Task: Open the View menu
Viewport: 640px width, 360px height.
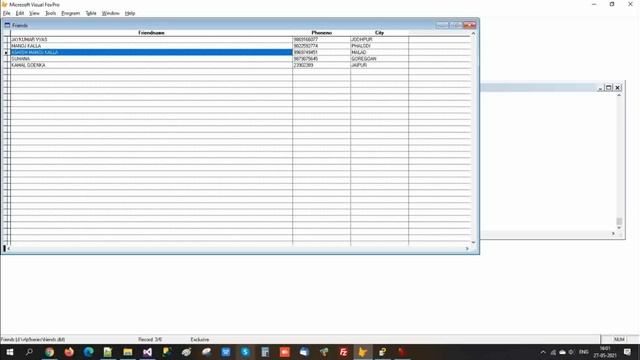Action: pos(34,13)
